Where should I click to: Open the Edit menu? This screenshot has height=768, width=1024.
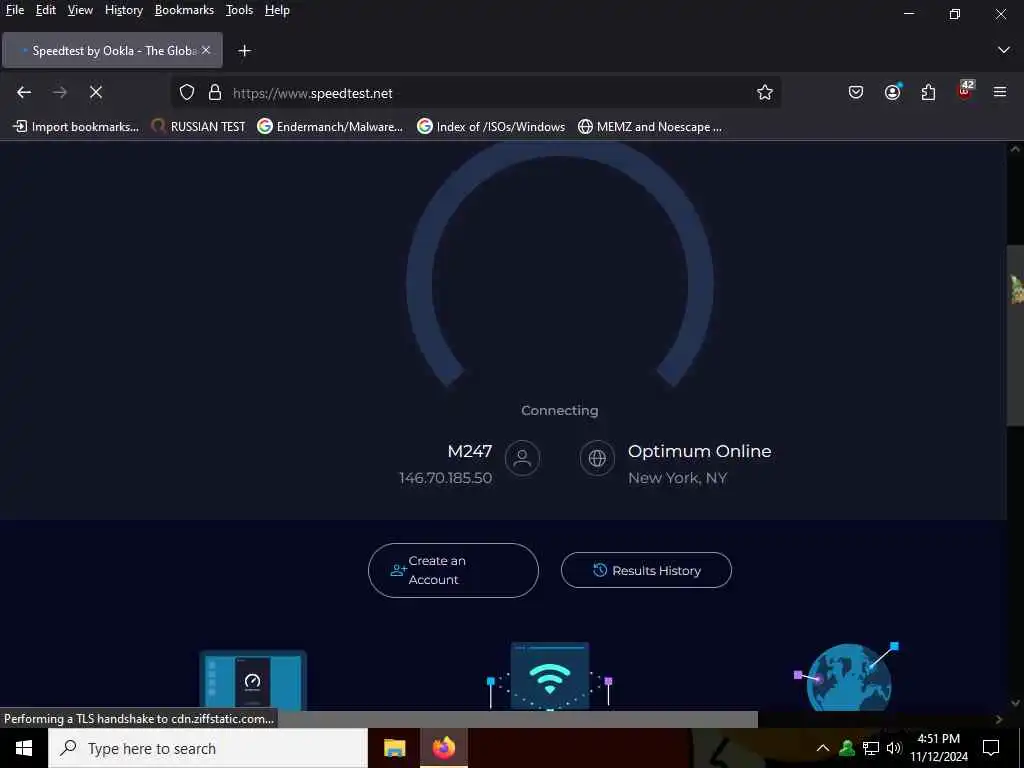coord(46,10)
